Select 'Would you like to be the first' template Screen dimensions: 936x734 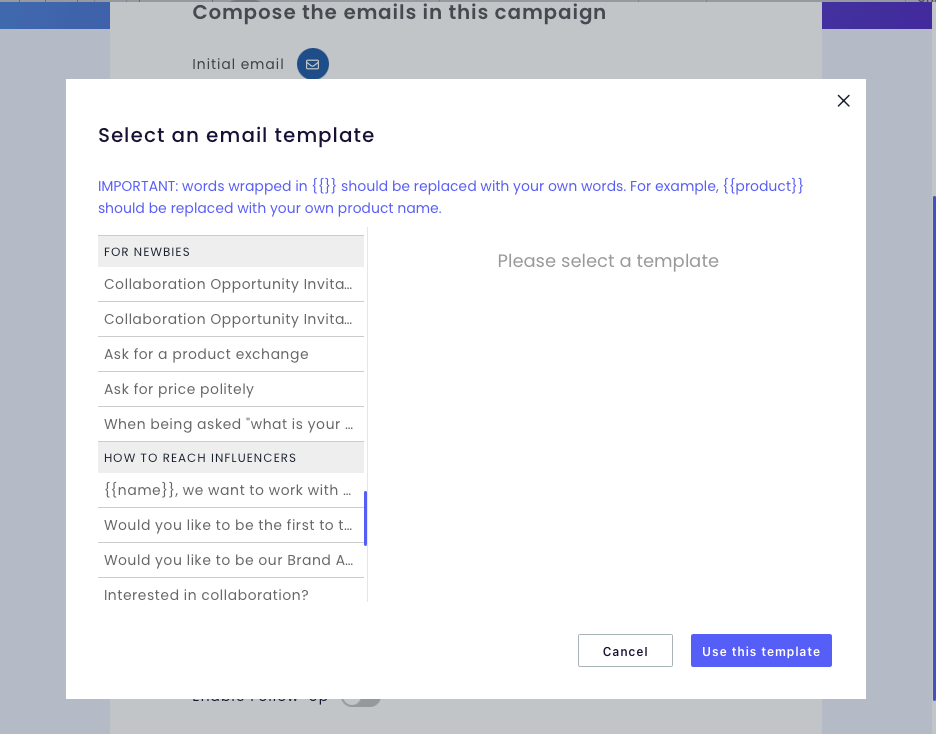click(x=228, y=525)
